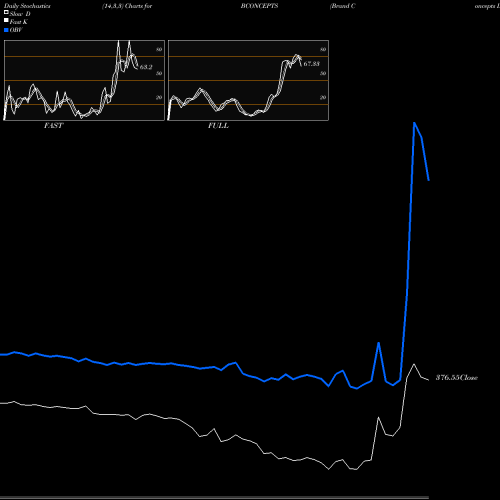This screenshot has height=500, width=500.
Task: Click the 'Daily Stochastics' title text
Action: tap(27, 6)
